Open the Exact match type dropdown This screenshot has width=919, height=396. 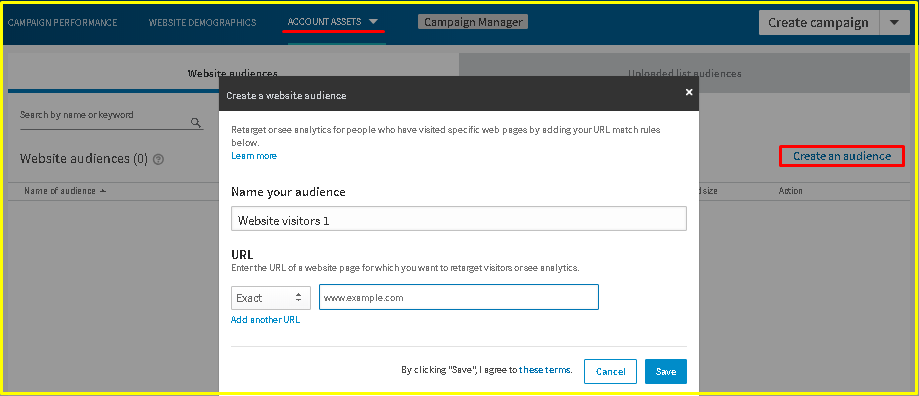271,298
